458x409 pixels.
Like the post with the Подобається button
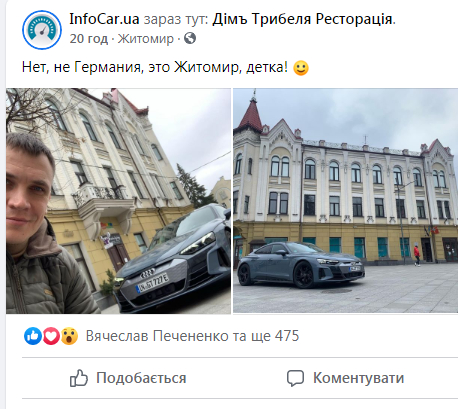point(128,378)
